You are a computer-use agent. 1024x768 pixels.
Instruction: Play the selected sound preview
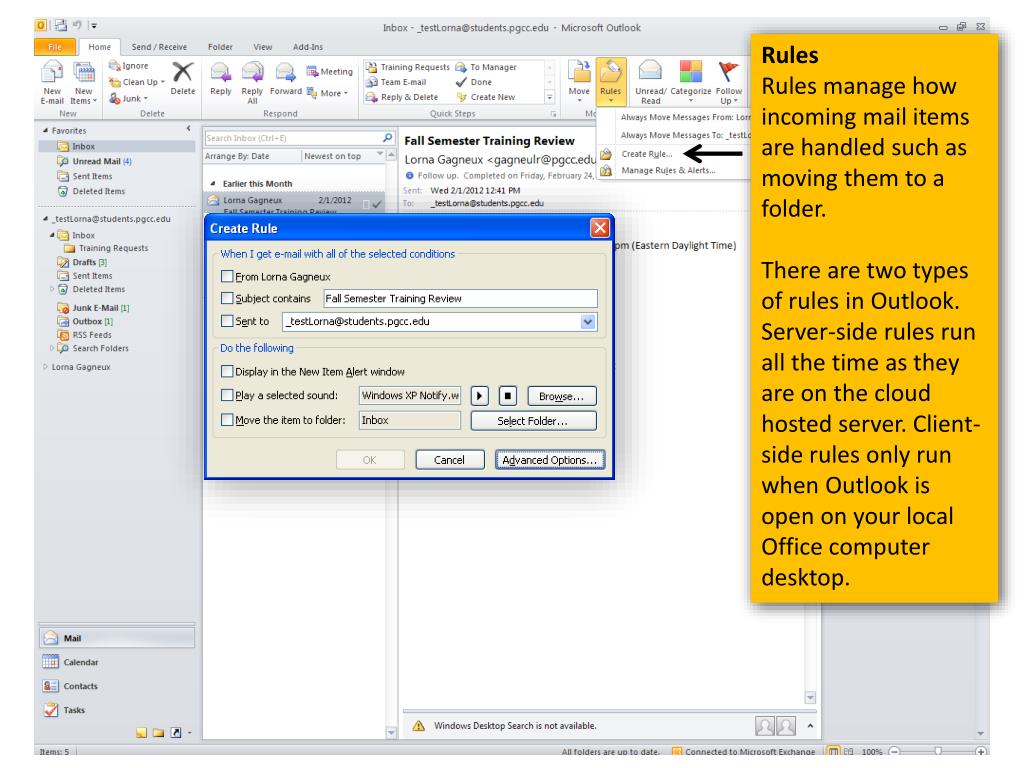[x=479, y=396]
